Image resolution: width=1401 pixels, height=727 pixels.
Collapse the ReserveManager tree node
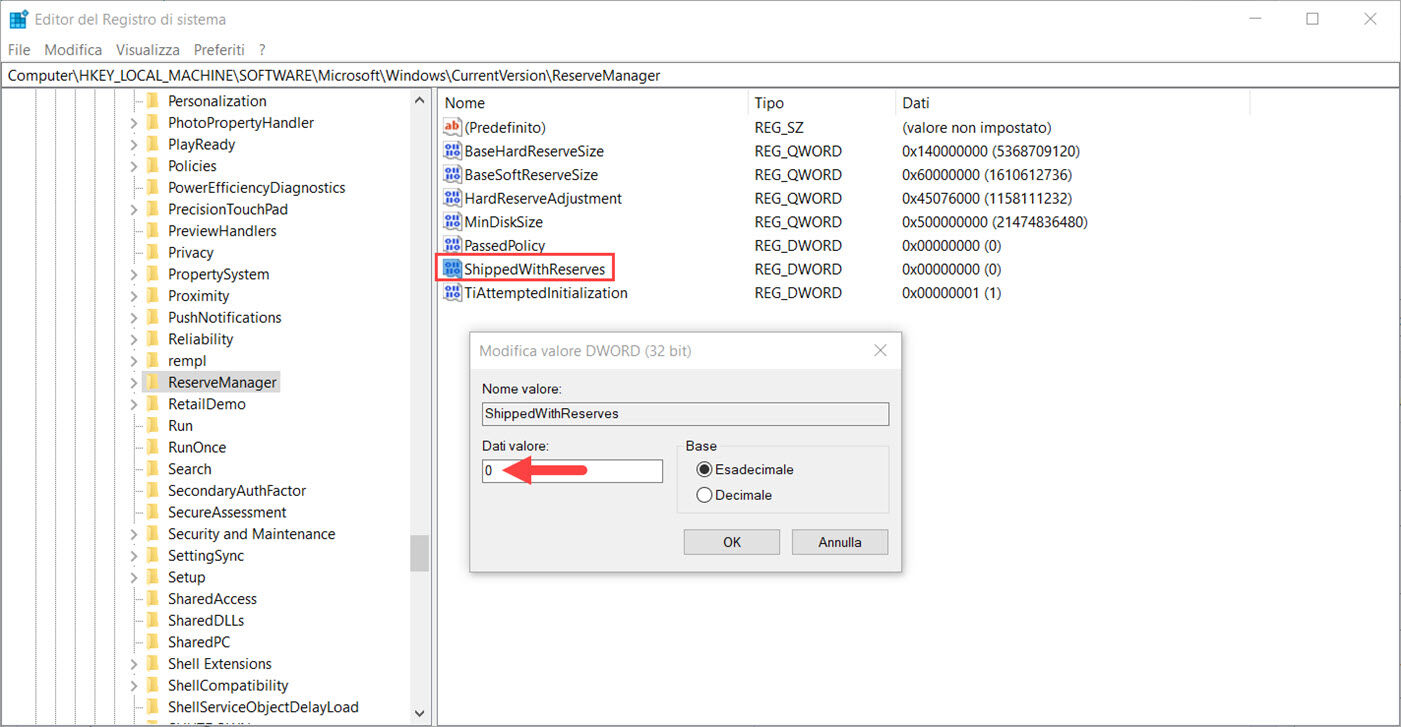tap(132, 381)
